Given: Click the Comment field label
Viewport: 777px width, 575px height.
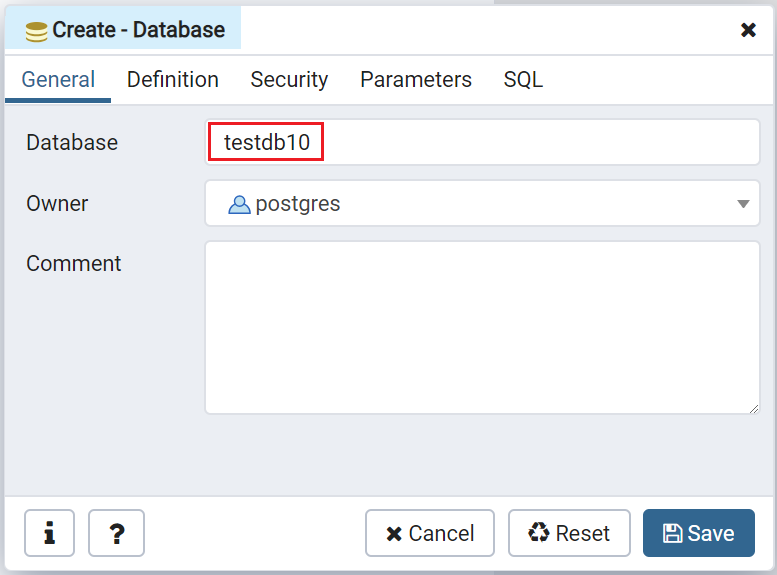Looking at the screenshot, I should [74, 264].
